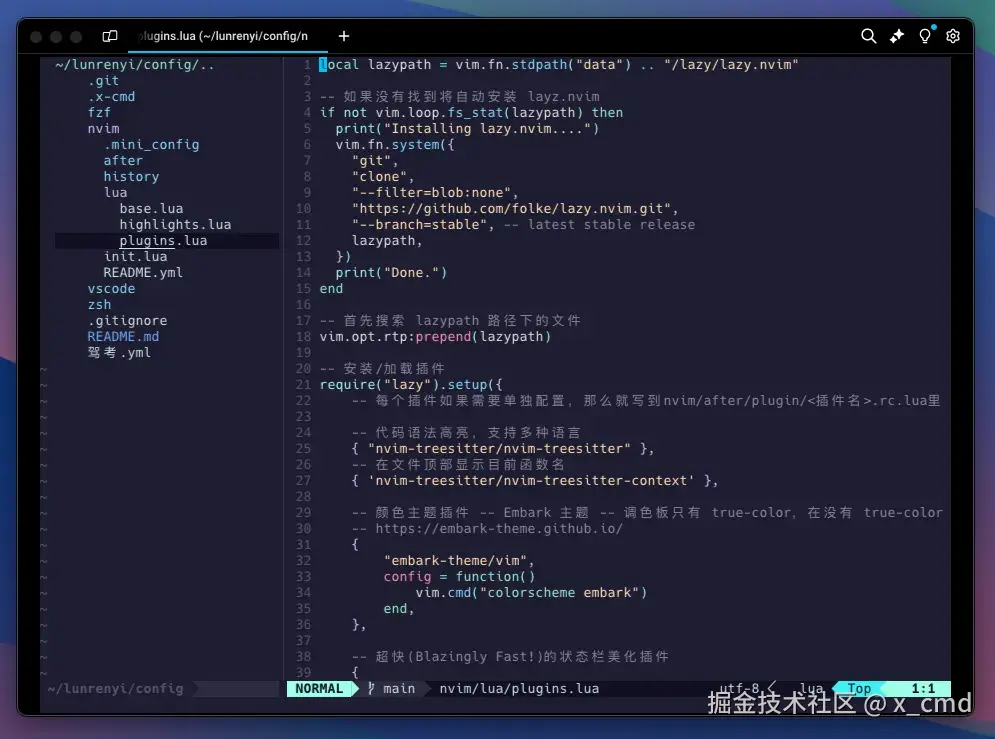Collapse the lua directory in the file tree

coord(115,192)
